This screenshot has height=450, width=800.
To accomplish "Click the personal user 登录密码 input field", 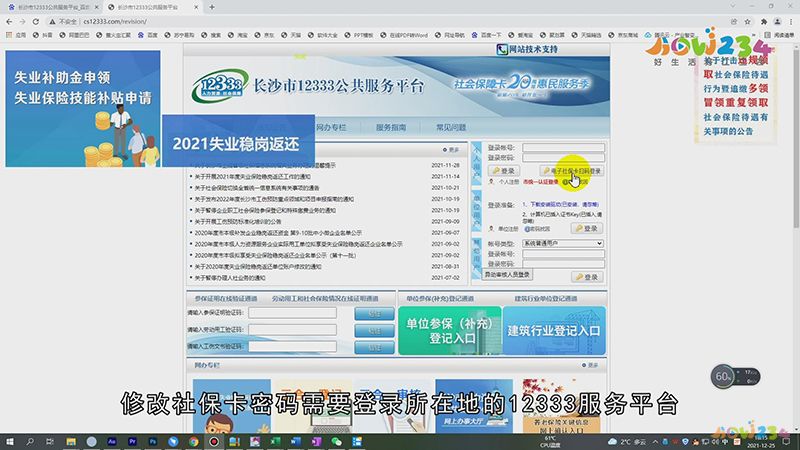I will (x=563, y=158).
